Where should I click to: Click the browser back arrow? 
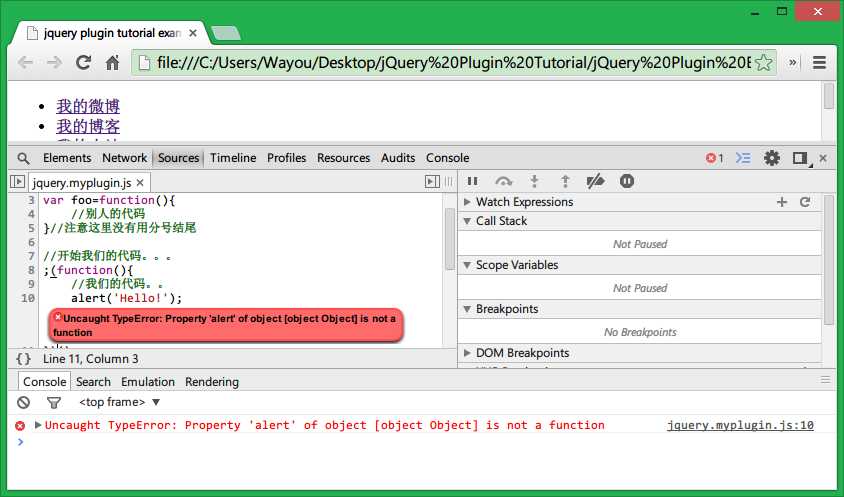pos(25,63)
